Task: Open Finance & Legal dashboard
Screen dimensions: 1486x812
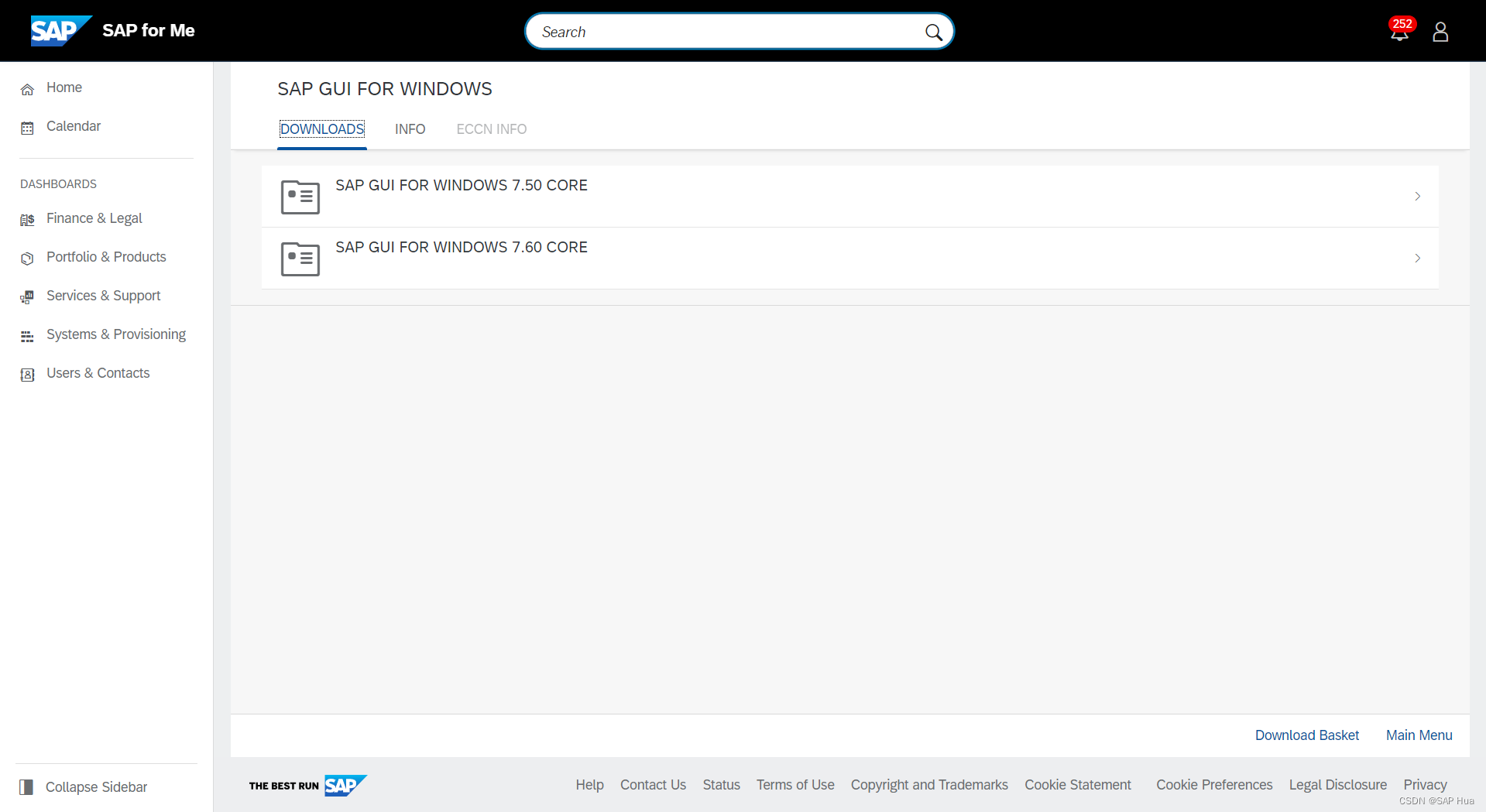Action: [x=94, y=218]
